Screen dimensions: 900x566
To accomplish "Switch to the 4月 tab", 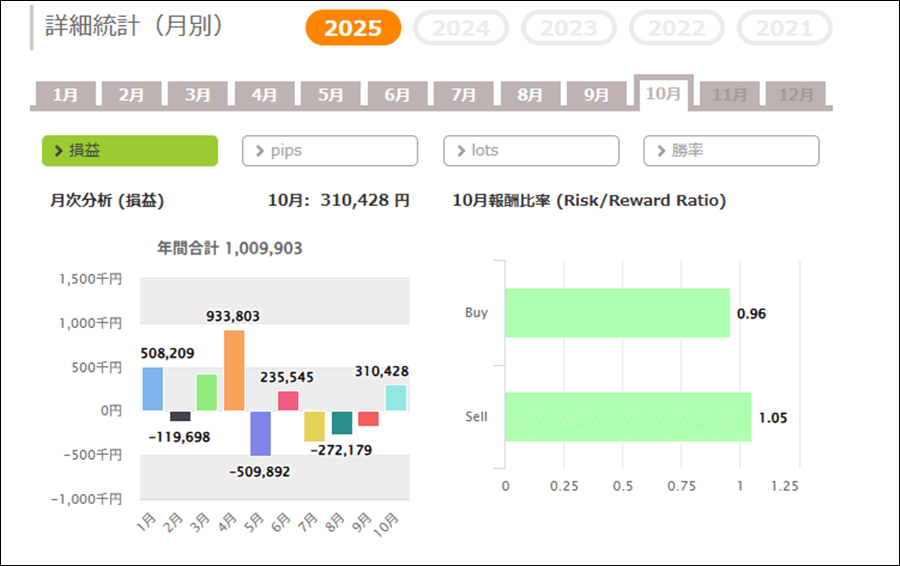I will click(x=264, y=95).
